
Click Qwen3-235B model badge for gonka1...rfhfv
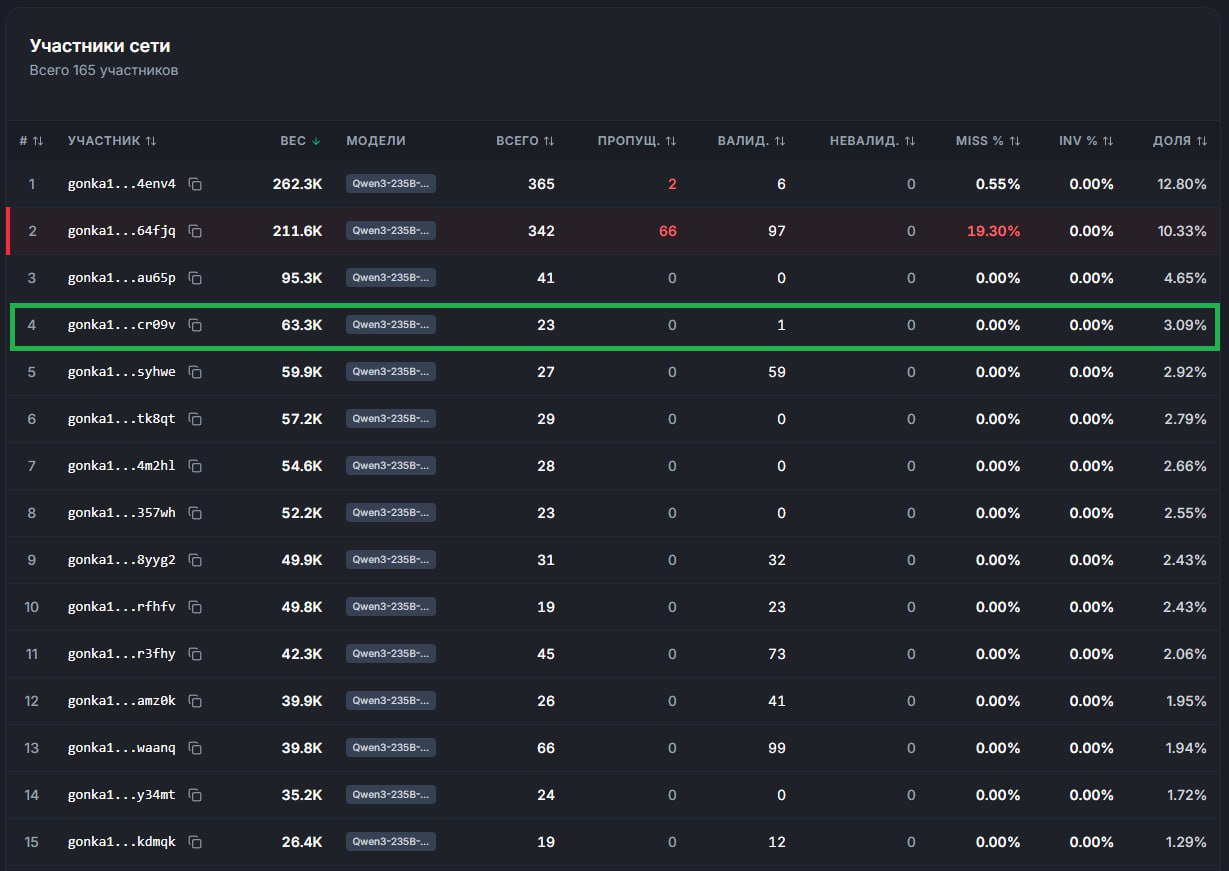pos(390,607)
